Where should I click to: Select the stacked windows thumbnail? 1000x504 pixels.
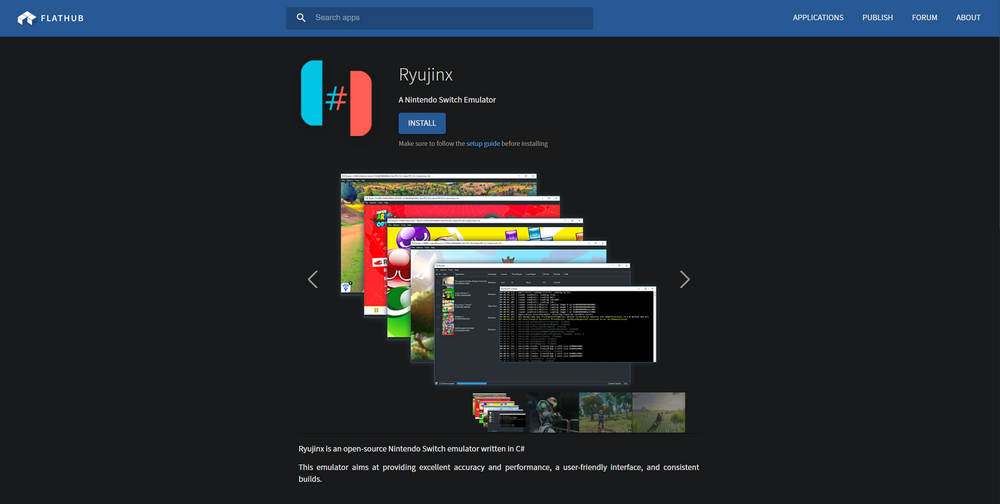499,413
